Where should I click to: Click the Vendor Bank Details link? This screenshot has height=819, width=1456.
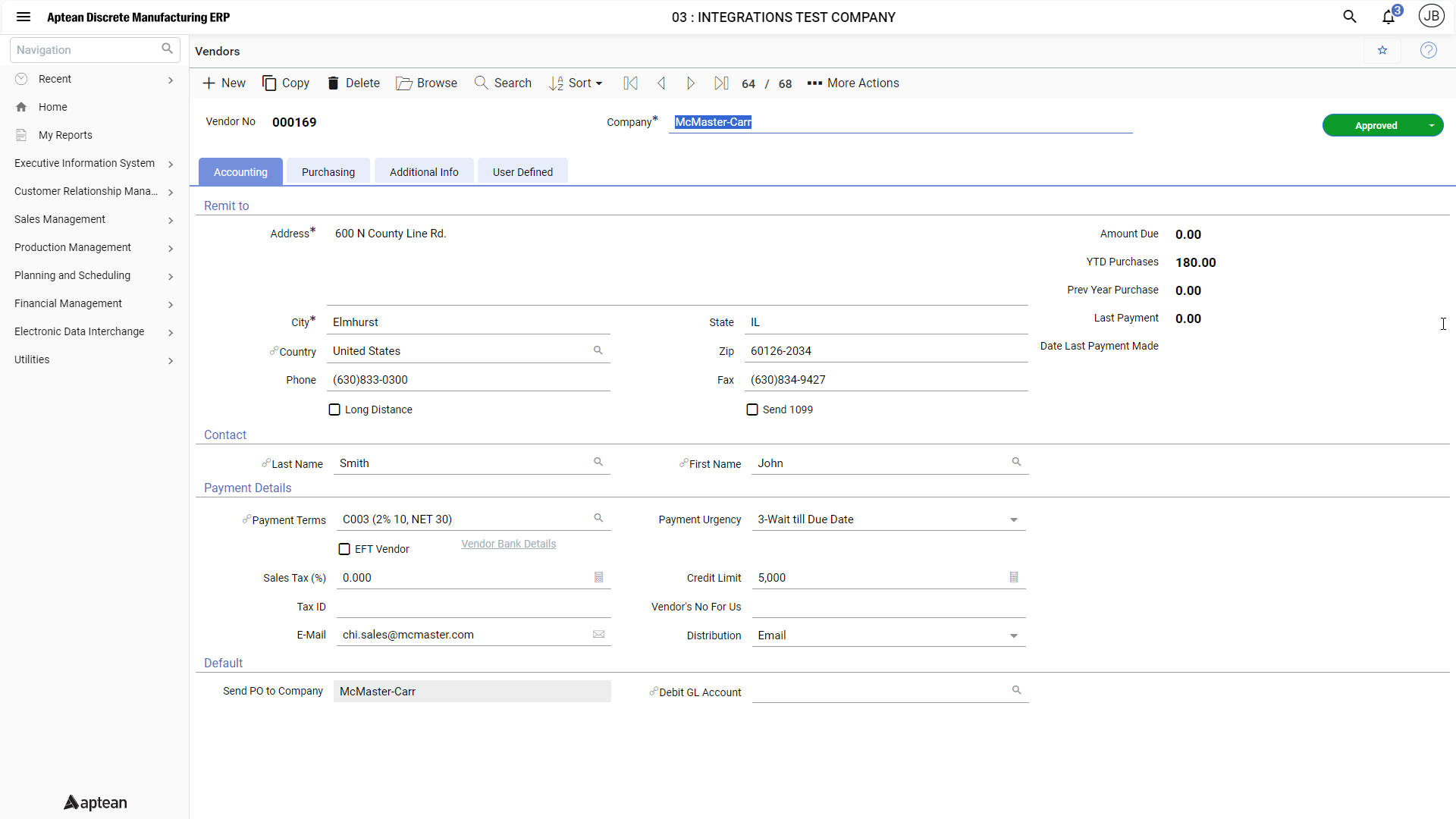508,544
